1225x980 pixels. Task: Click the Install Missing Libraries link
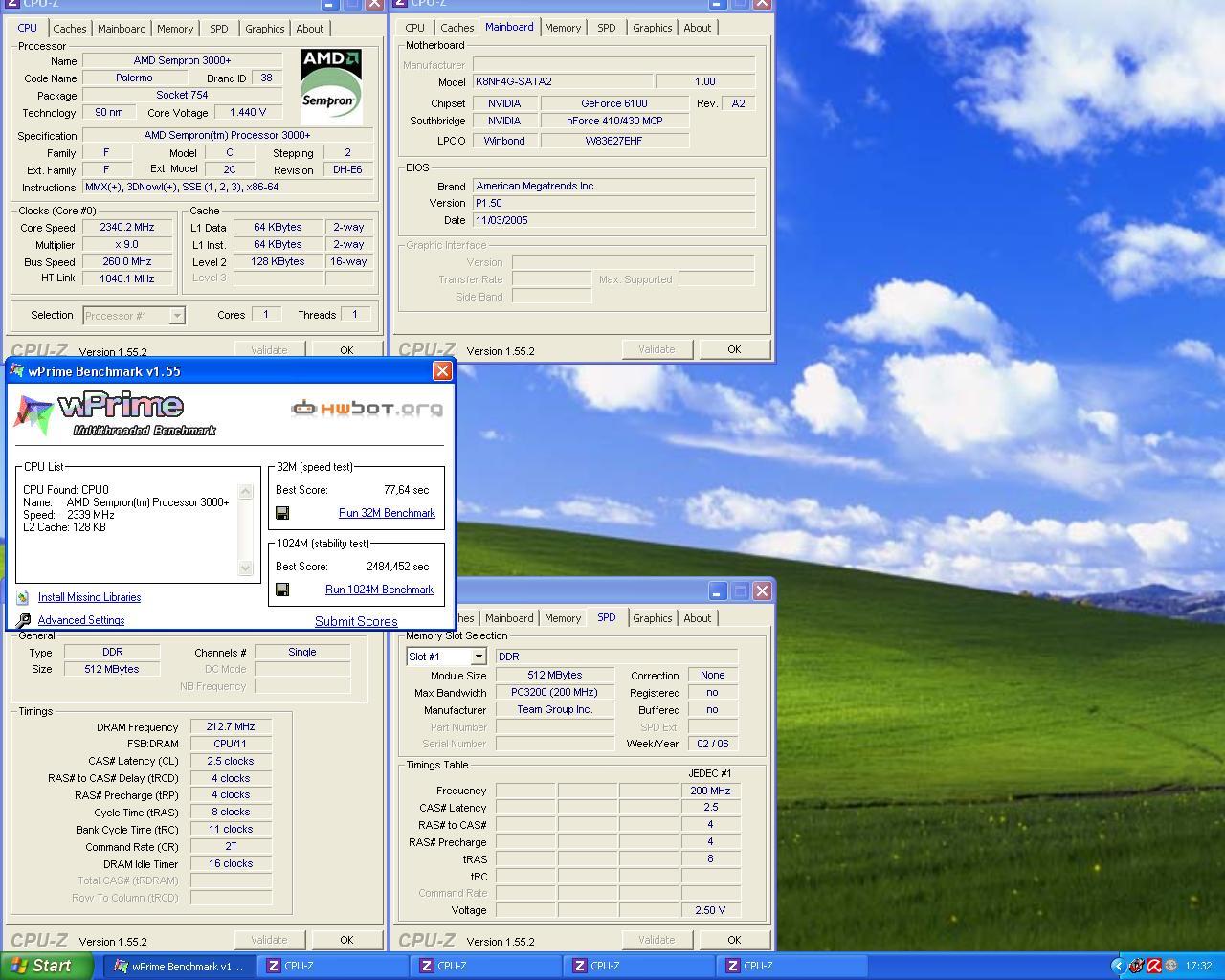pyautogui.click(x=89, y=597)
